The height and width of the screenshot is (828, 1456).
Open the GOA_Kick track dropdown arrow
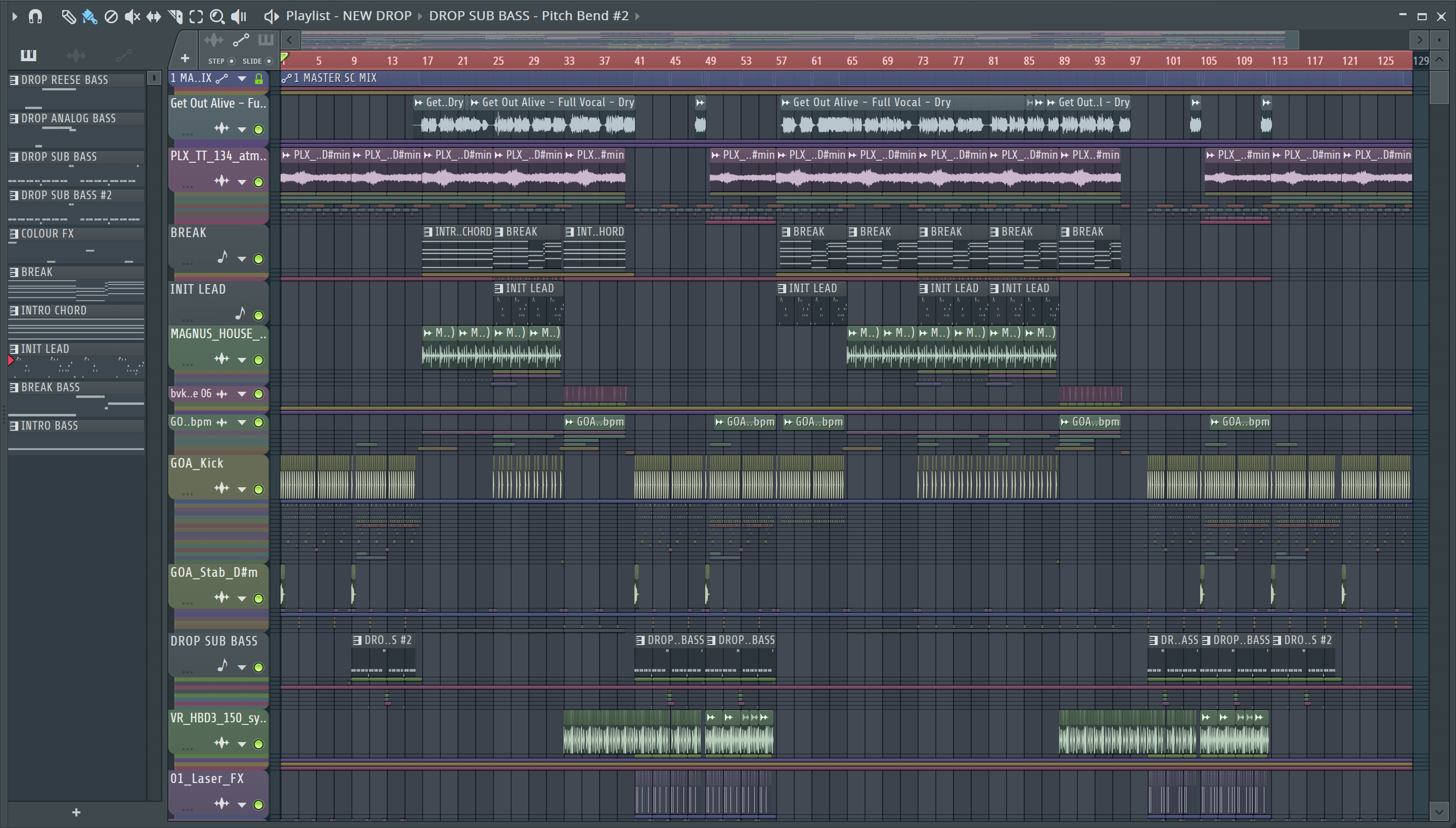click(242, 489)
